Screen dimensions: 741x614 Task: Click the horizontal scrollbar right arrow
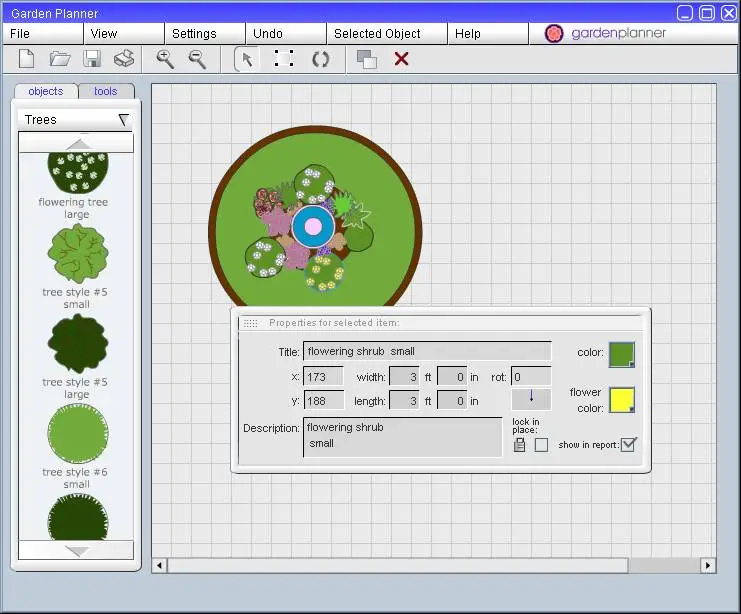coord(707,565)
